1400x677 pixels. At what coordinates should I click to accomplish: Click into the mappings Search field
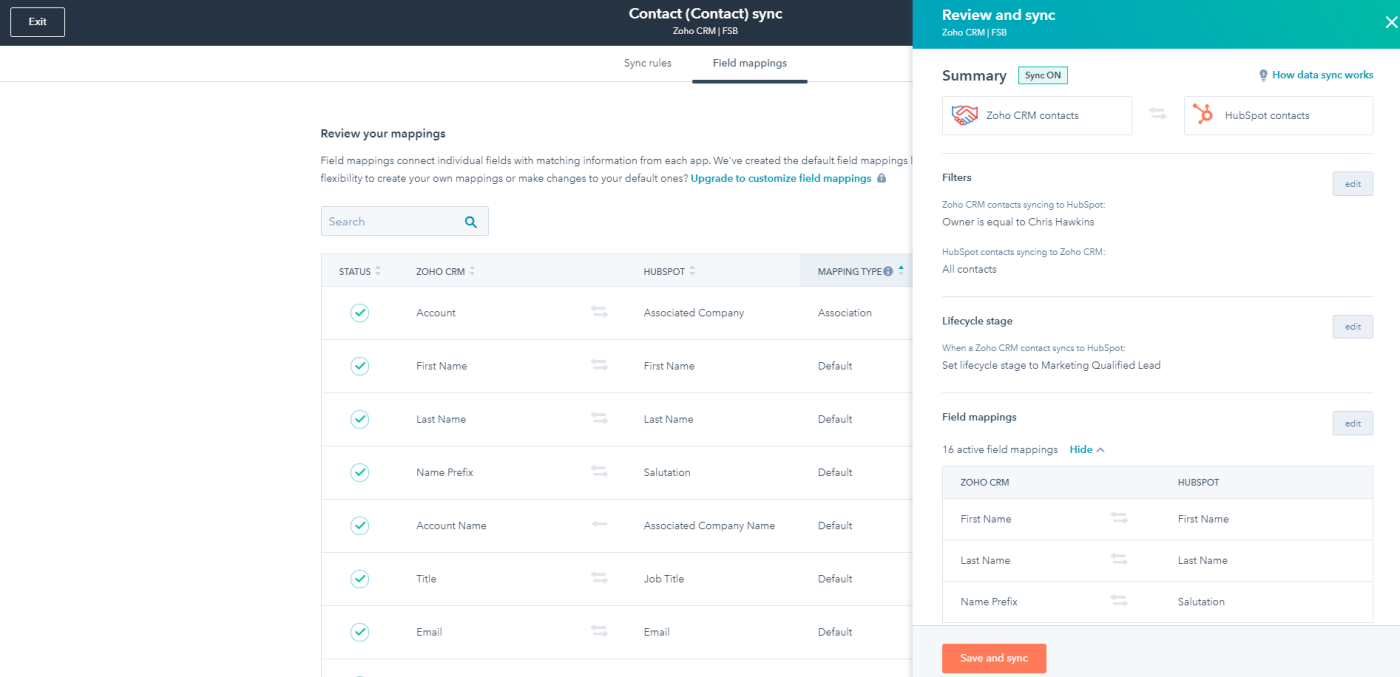390,222
